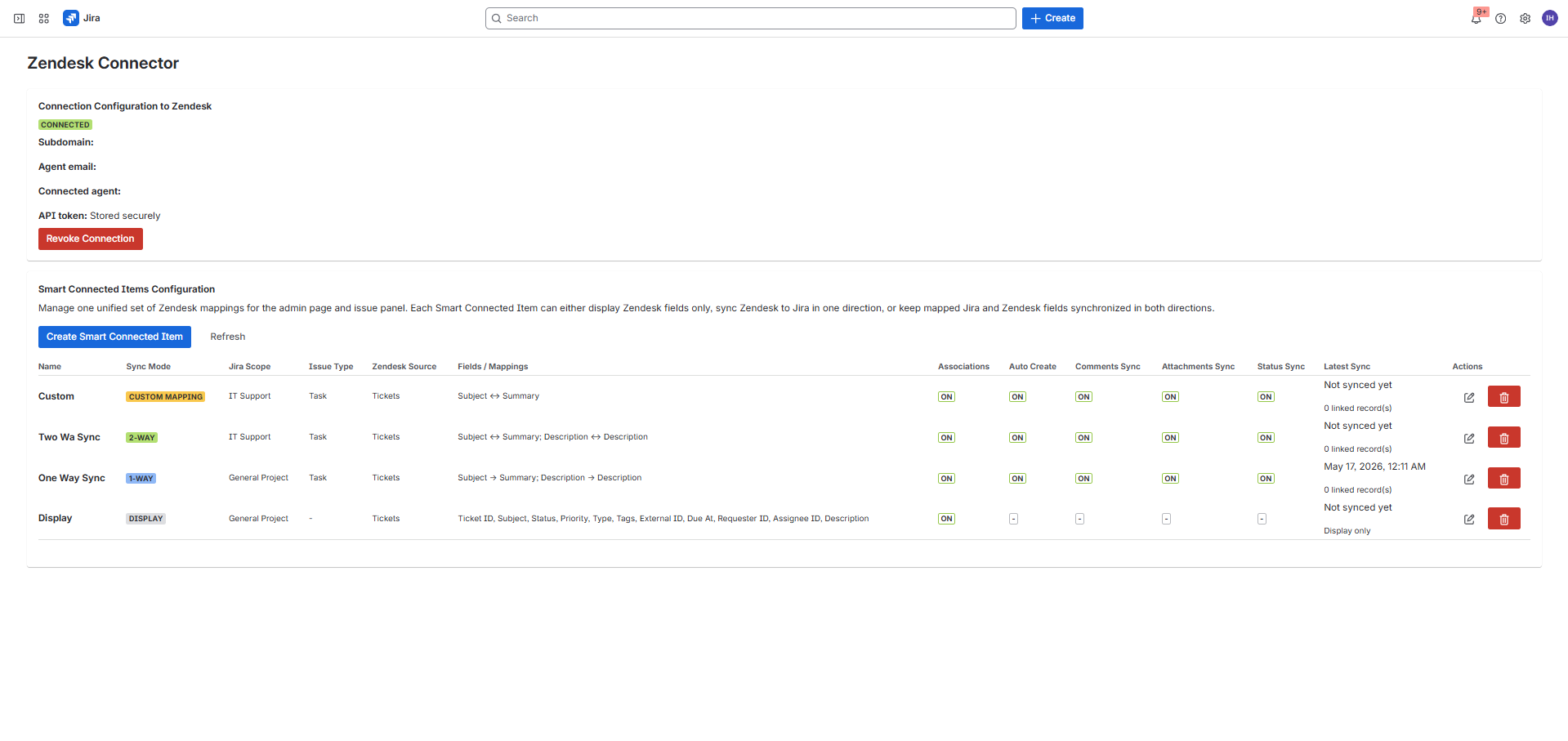Viewport: 1568px width, 741px height.
Task: Click the DISPLAY sync mode badge
Action: [145, 519]
